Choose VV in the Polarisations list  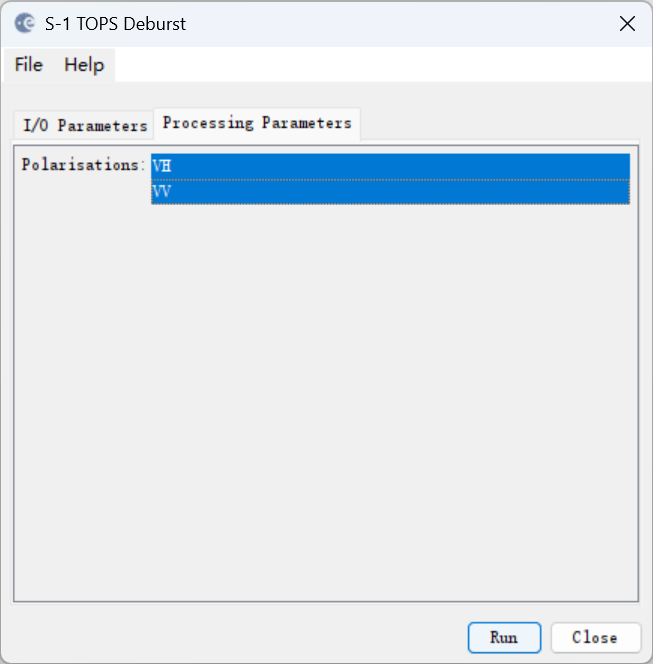point(390,191)
